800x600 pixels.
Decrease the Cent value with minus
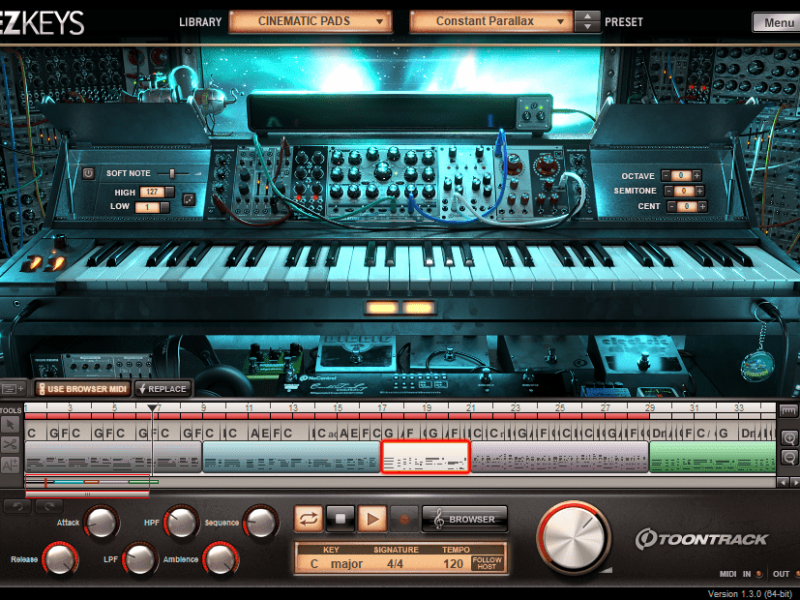671,206
